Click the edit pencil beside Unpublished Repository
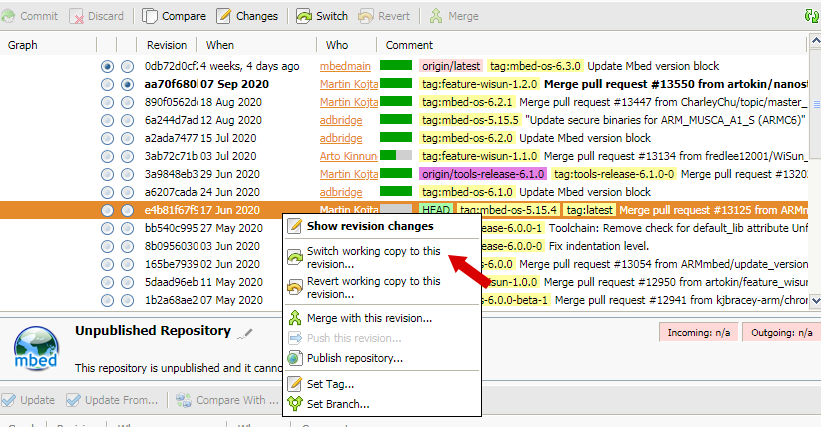Screen dimensions: 821x427 pos(245,333)
